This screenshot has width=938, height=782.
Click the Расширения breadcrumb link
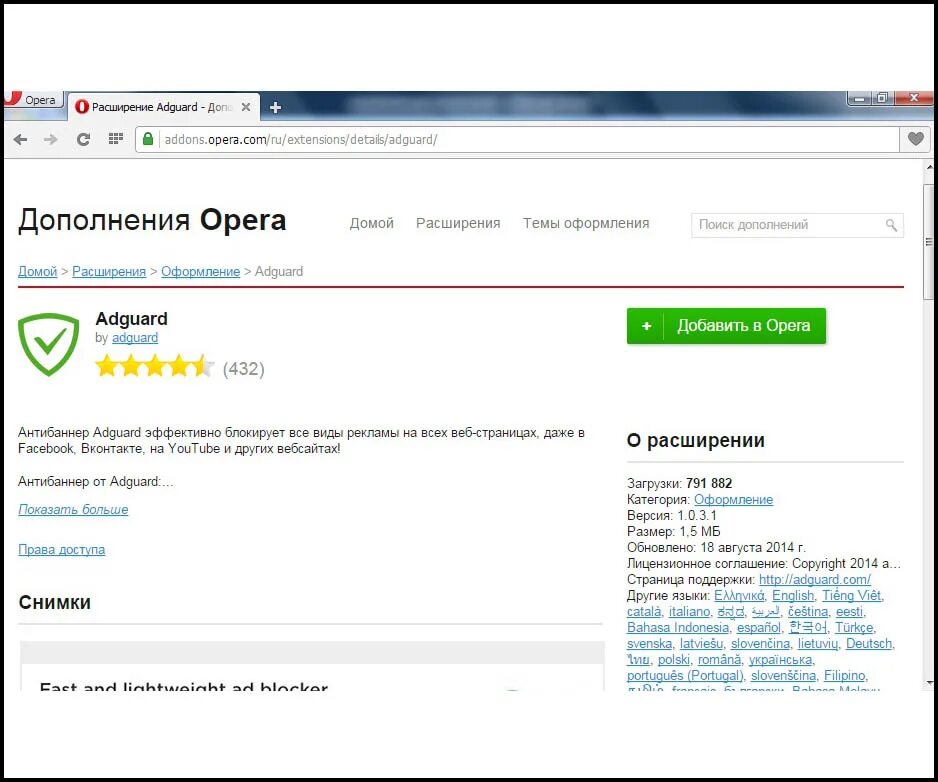[x=109, y=272]
